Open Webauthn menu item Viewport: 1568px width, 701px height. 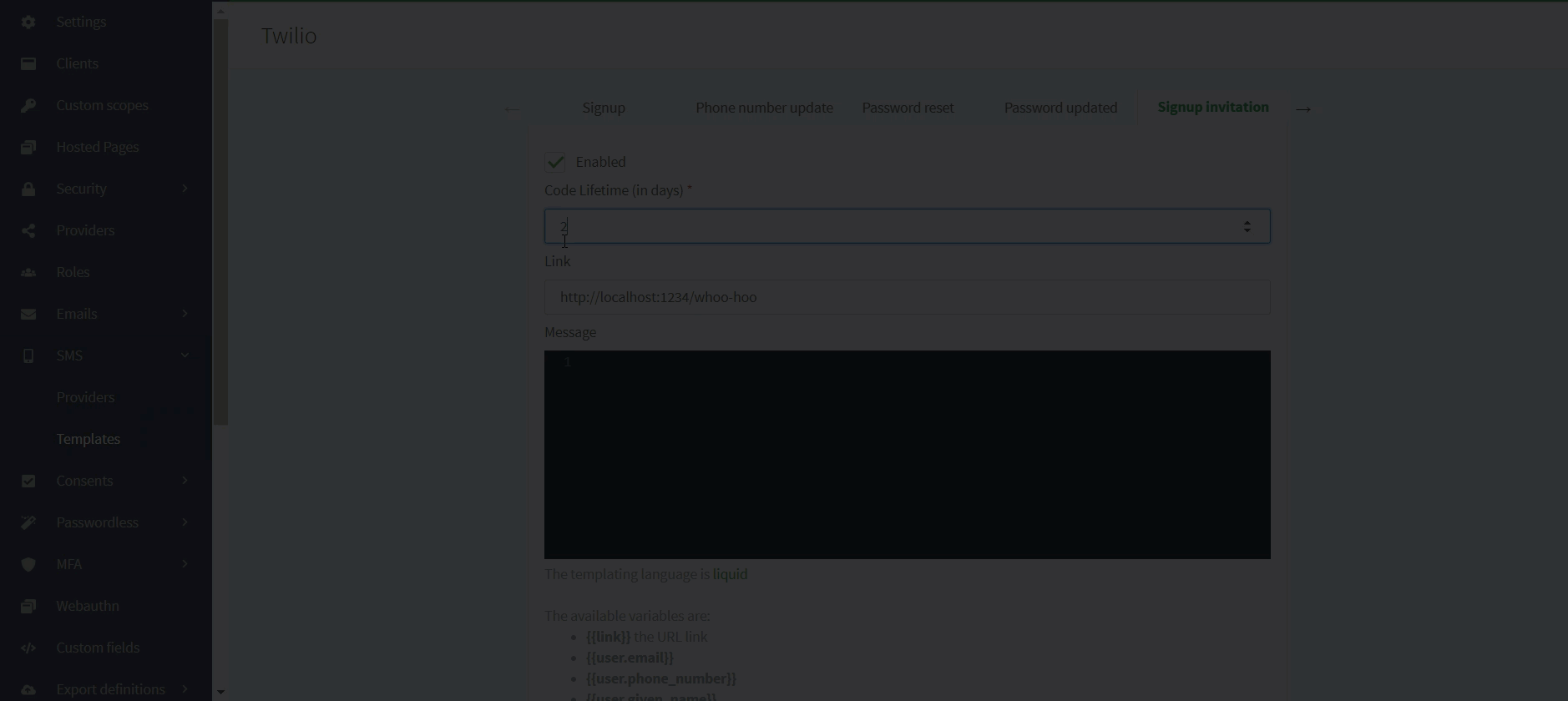click(88, 606)
